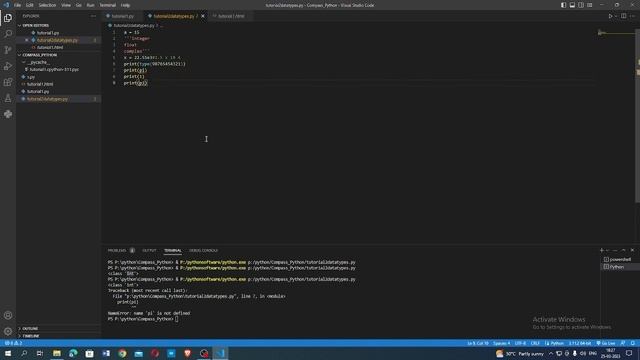Screen dimensions: 640x360
Task: Open the Testing flask view
Action: [x=8, y=98]
